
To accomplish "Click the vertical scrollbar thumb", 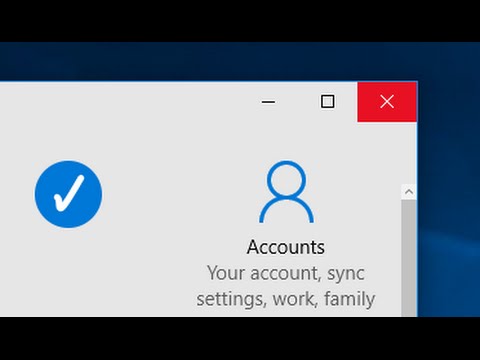I will click(409, 258).
